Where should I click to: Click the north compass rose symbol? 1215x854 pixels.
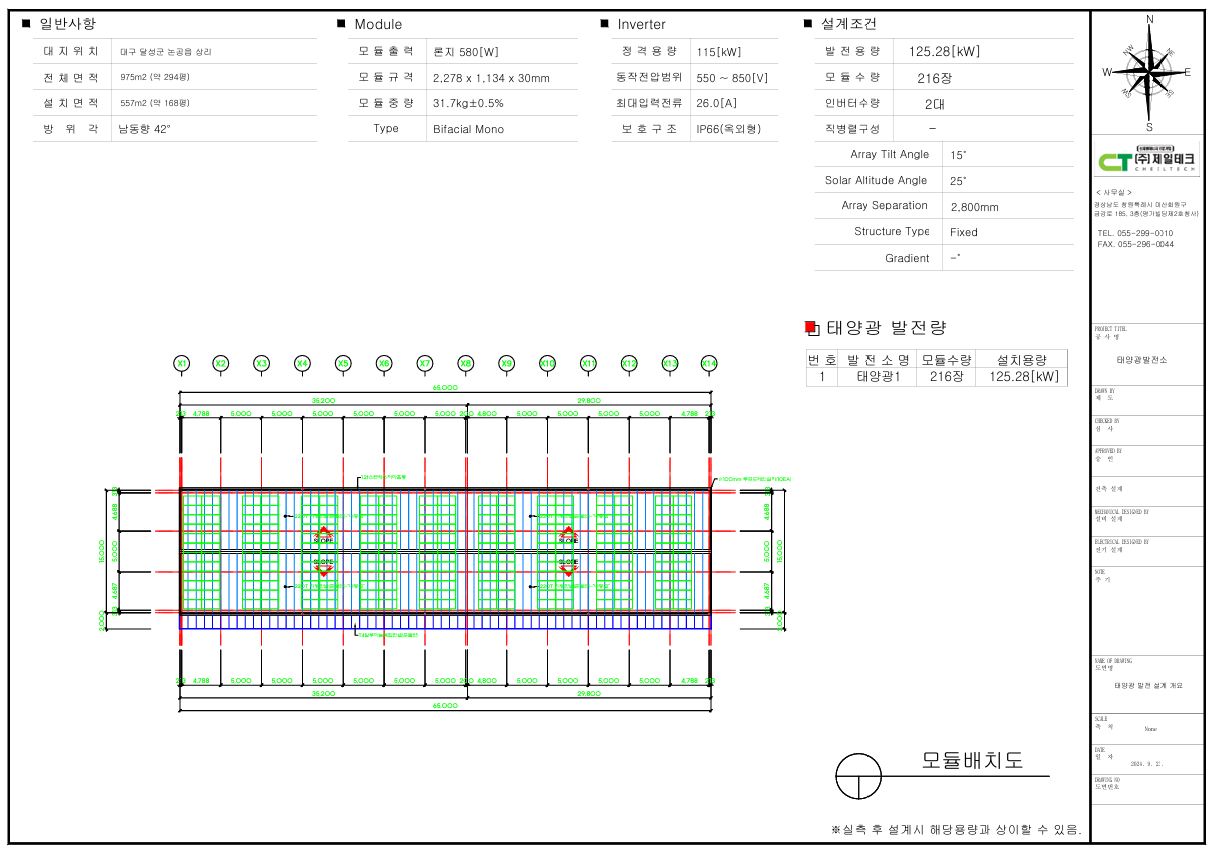pos(1148,72)
